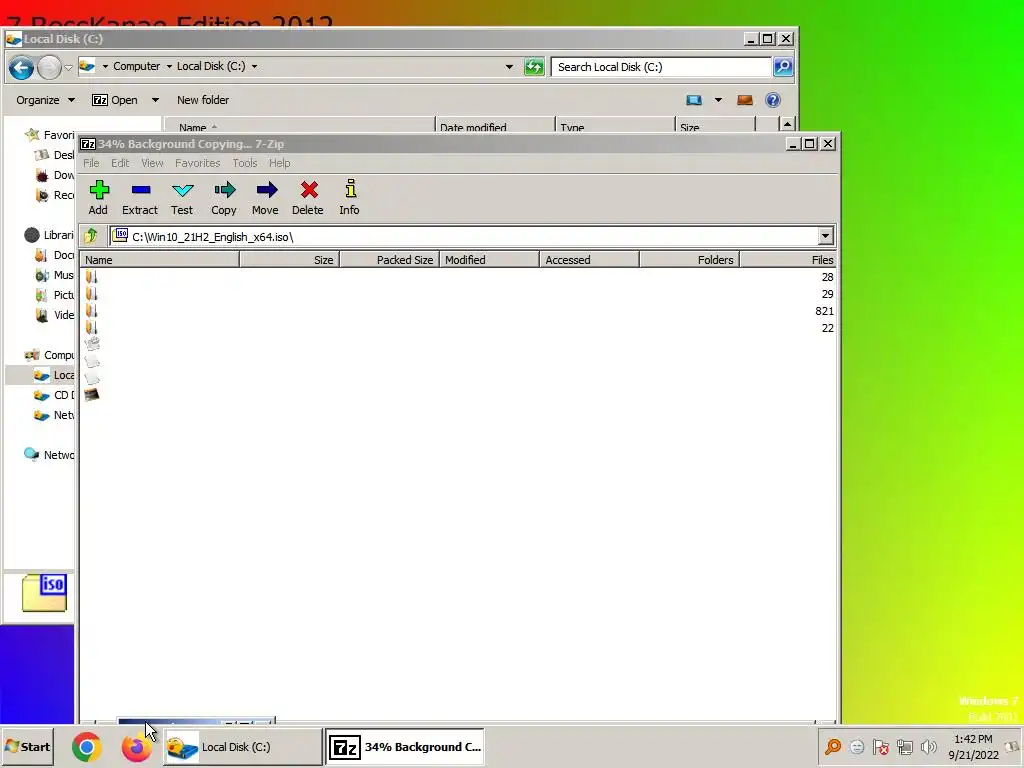Open the 7-Zip address path dropdown
The height and width of the screenshot is (768, 1024).
coord(825,236)
